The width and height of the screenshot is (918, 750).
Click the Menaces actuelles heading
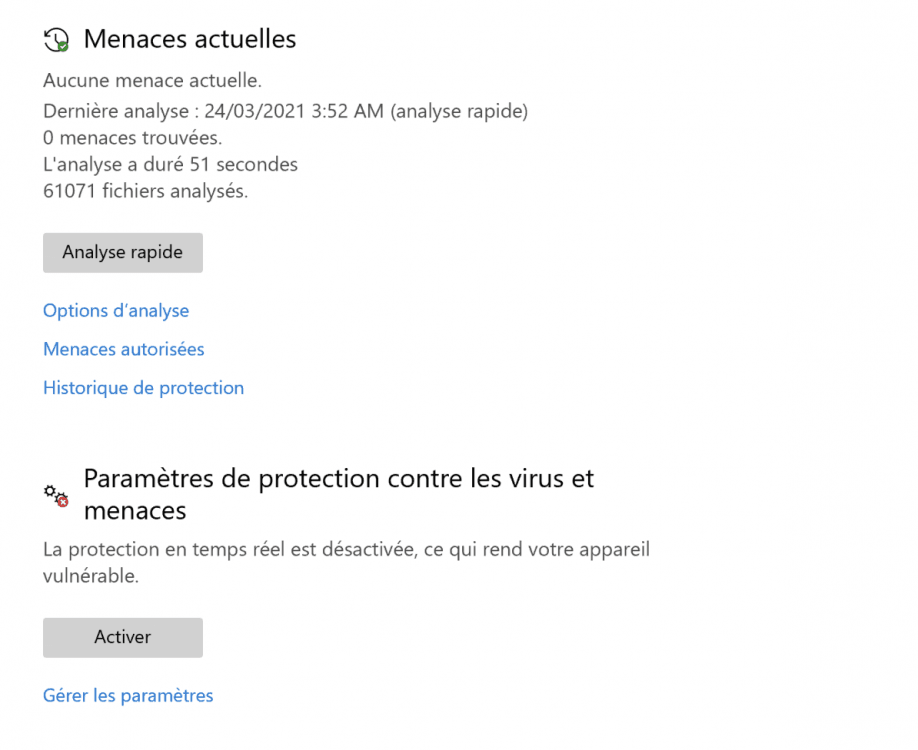tap(190, 39)
